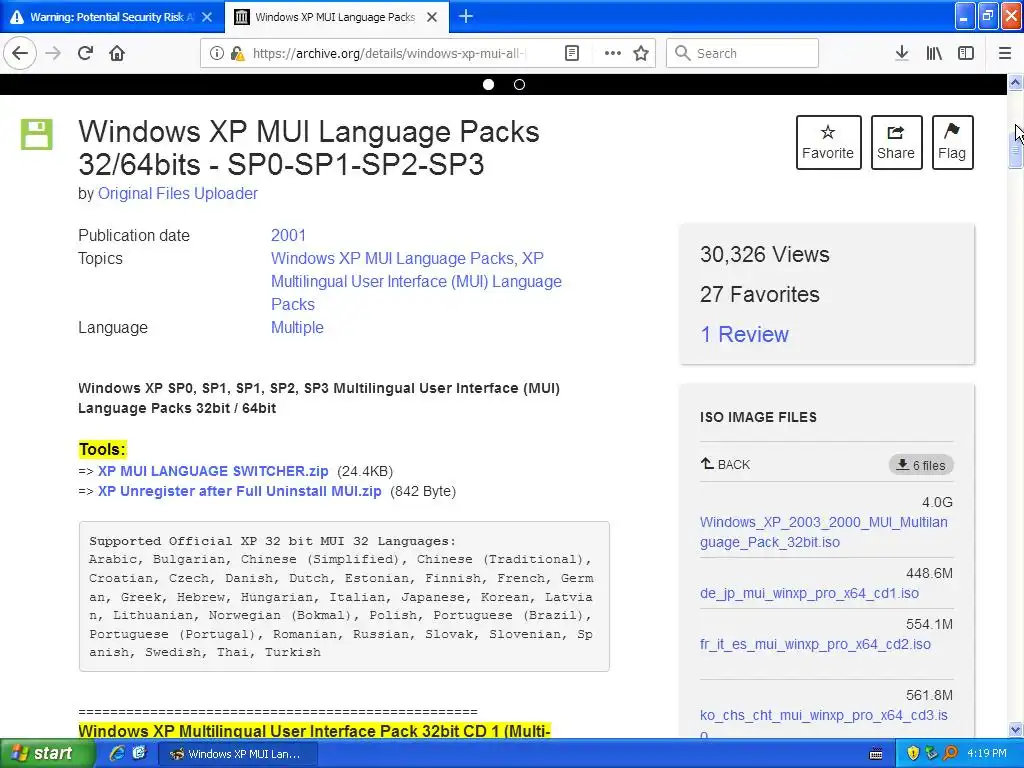Open the Library bookshelf icon
This screenshot has width=1024, height=768.
point(934,53)
